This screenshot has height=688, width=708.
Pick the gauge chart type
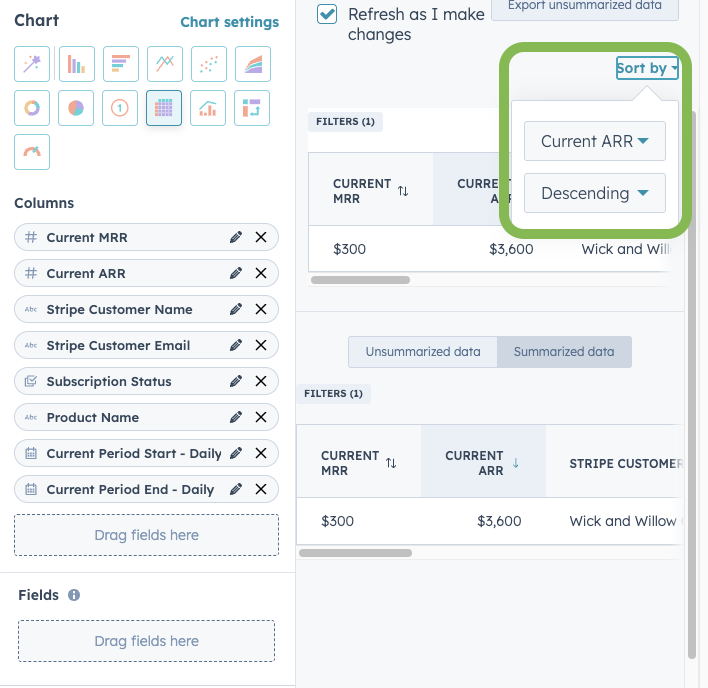(32, 152)
